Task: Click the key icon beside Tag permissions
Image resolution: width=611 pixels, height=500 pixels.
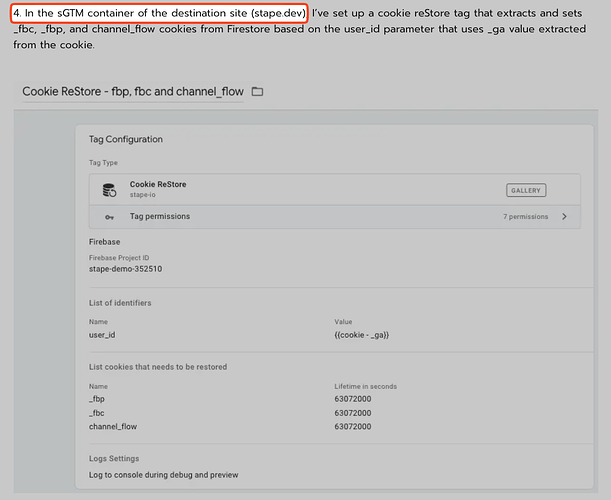Action: pyautogui.click(x=109, y=217)
